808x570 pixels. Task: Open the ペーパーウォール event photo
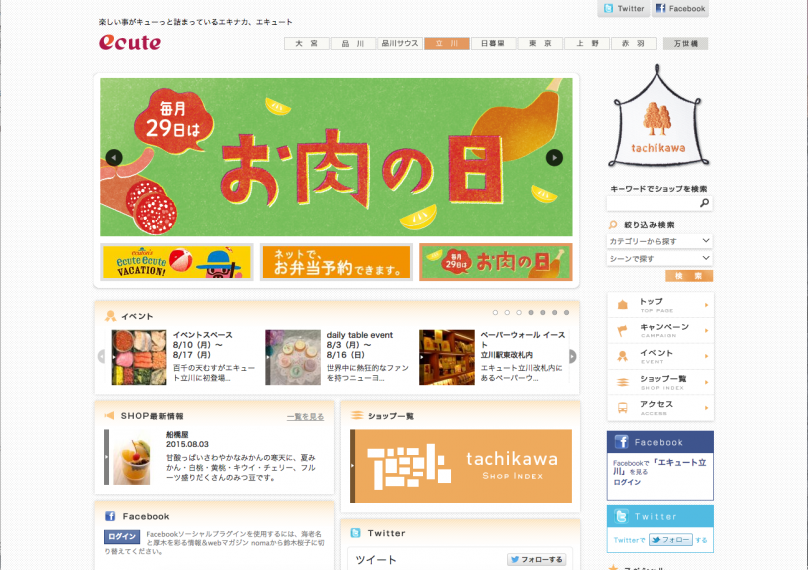pyautogui.click(x=446, y=358)
